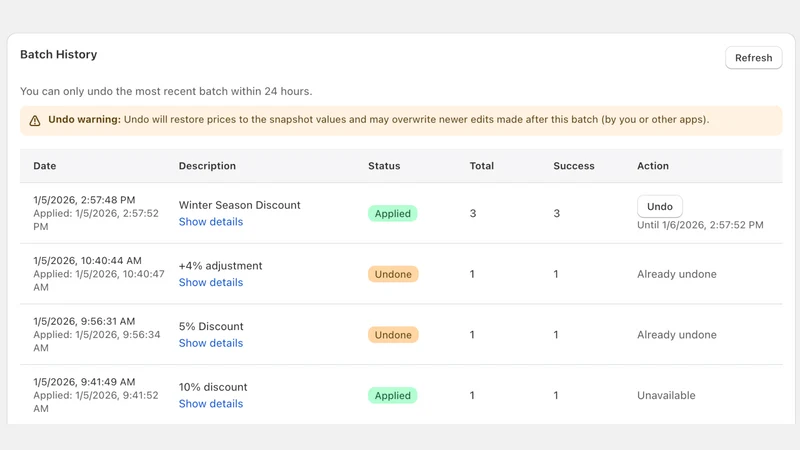
Task: Click Applied badge for 10% discount
Action: [x=392, y=395]
